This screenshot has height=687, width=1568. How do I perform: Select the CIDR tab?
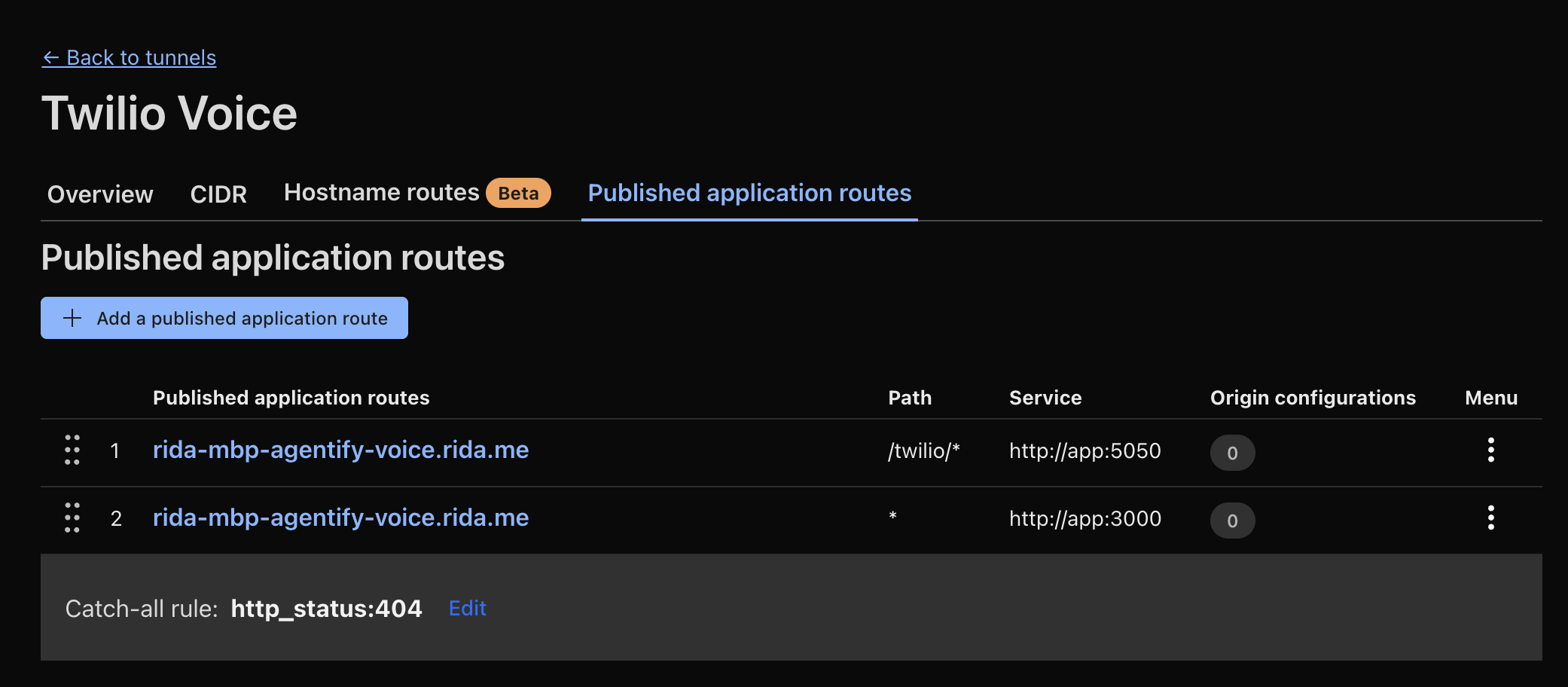[218, 194]
